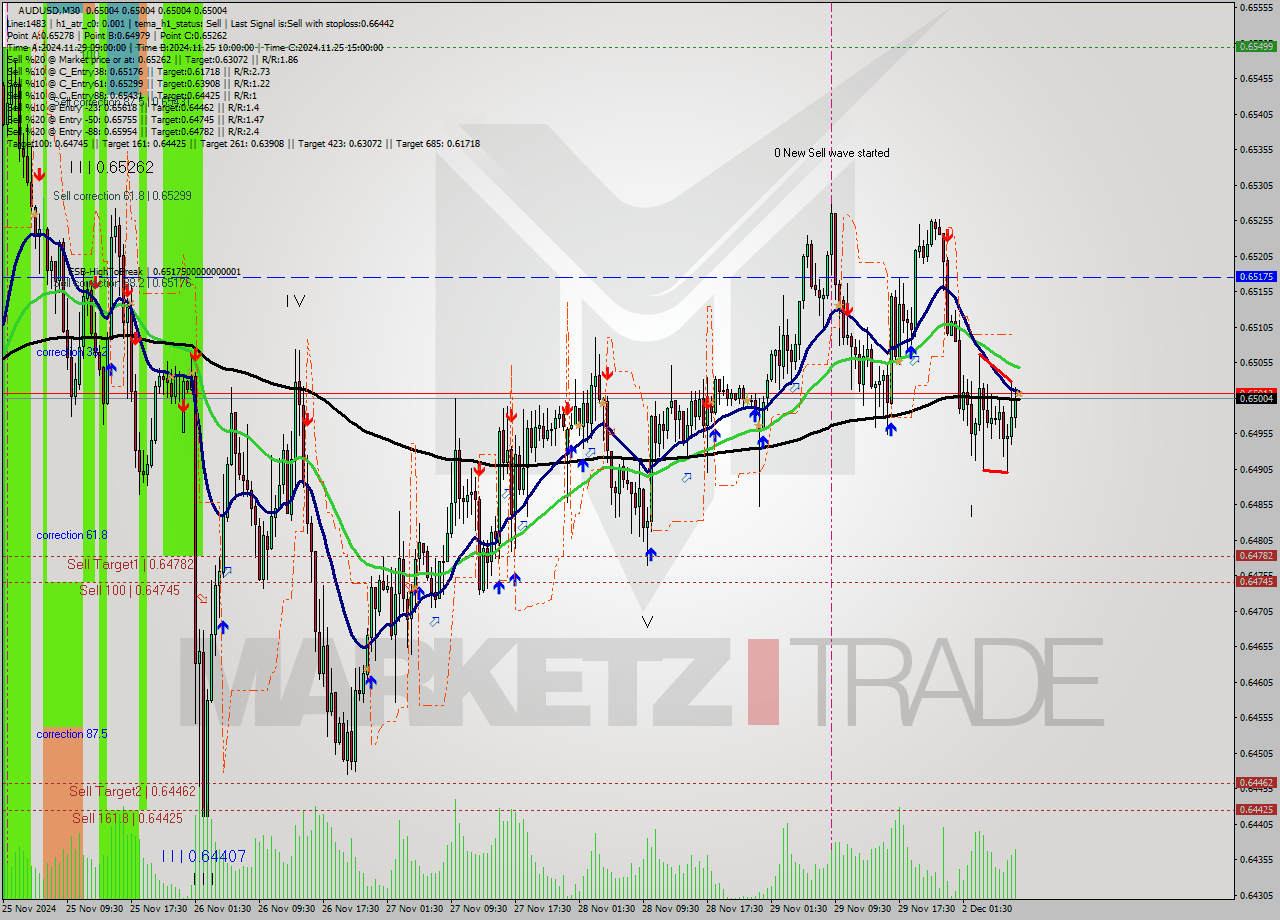Click the 'Target 685: 0.61718' info text

[438, 144]
